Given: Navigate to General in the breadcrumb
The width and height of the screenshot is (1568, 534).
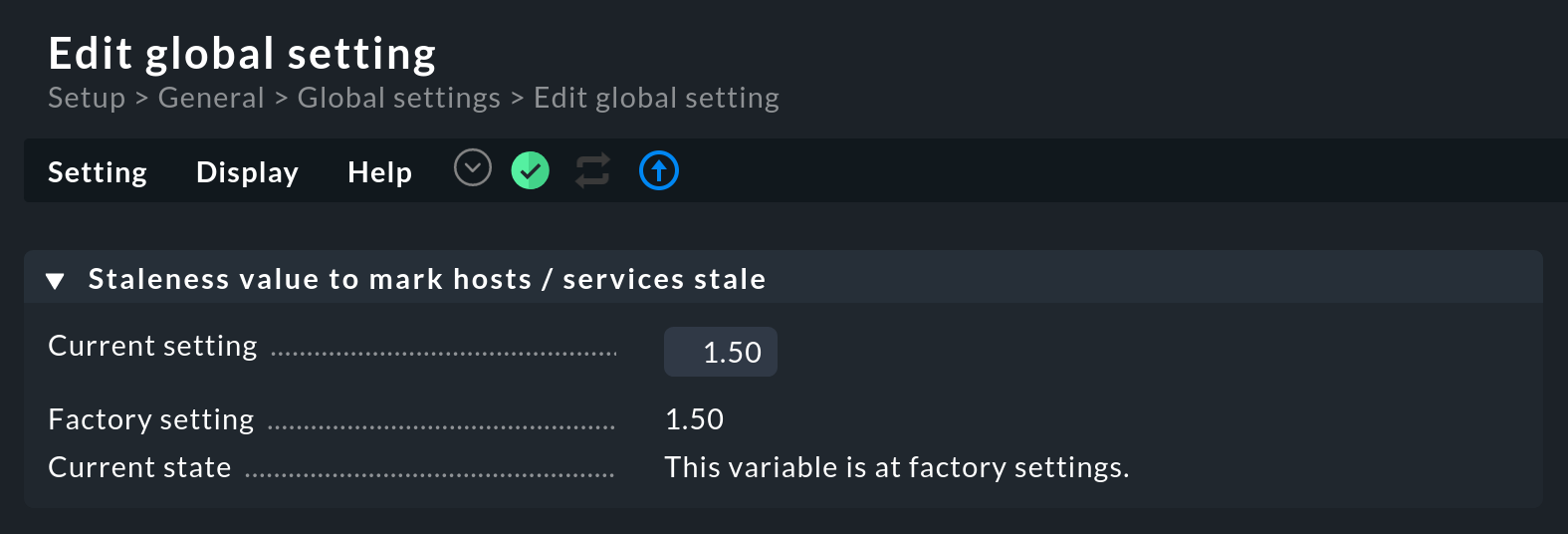Looking at the screenshot, I should [211, 98].
